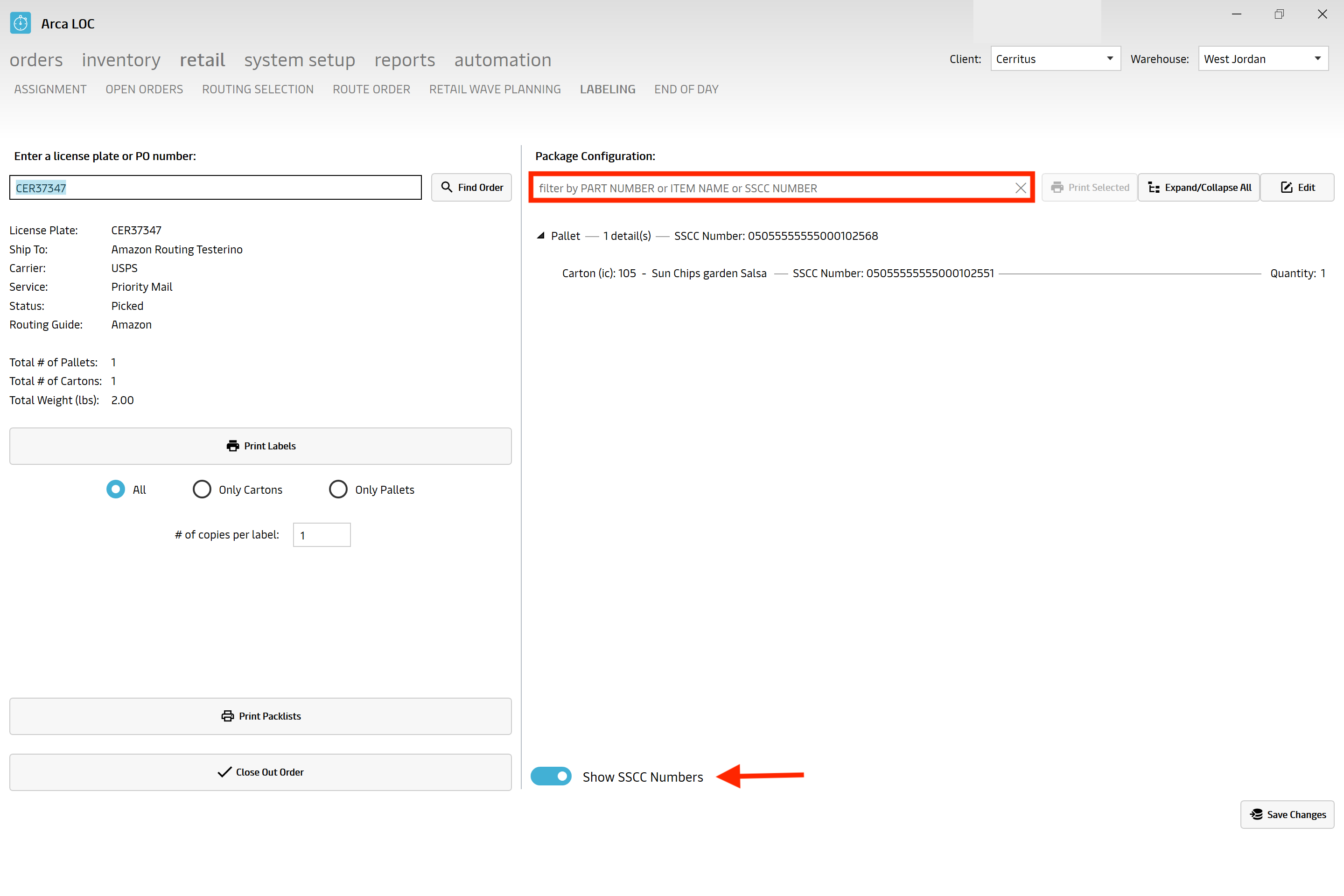Open the retail menu
Screen dimensions: 1344x896
(x=202, y=60)
